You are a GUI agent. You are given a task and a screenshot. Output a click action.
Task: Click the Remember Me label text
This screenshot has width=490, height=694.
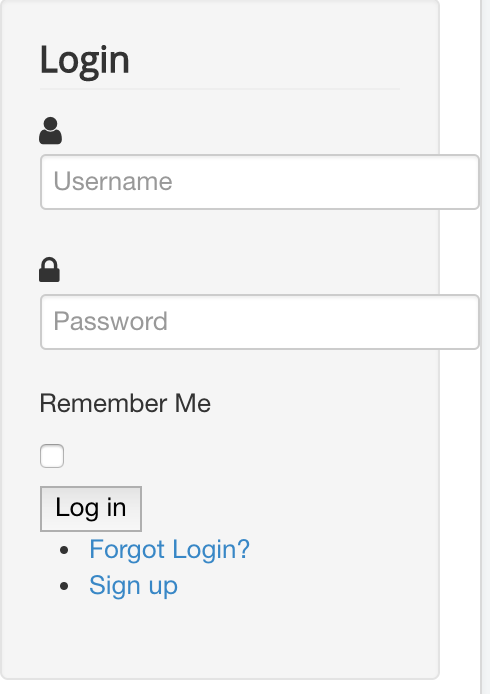[125, 403]
